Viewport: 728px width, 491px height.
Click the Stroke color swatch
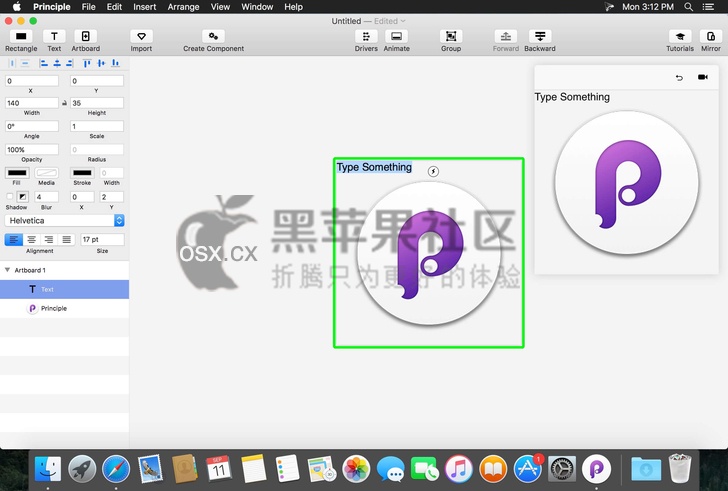coord(82,173)
